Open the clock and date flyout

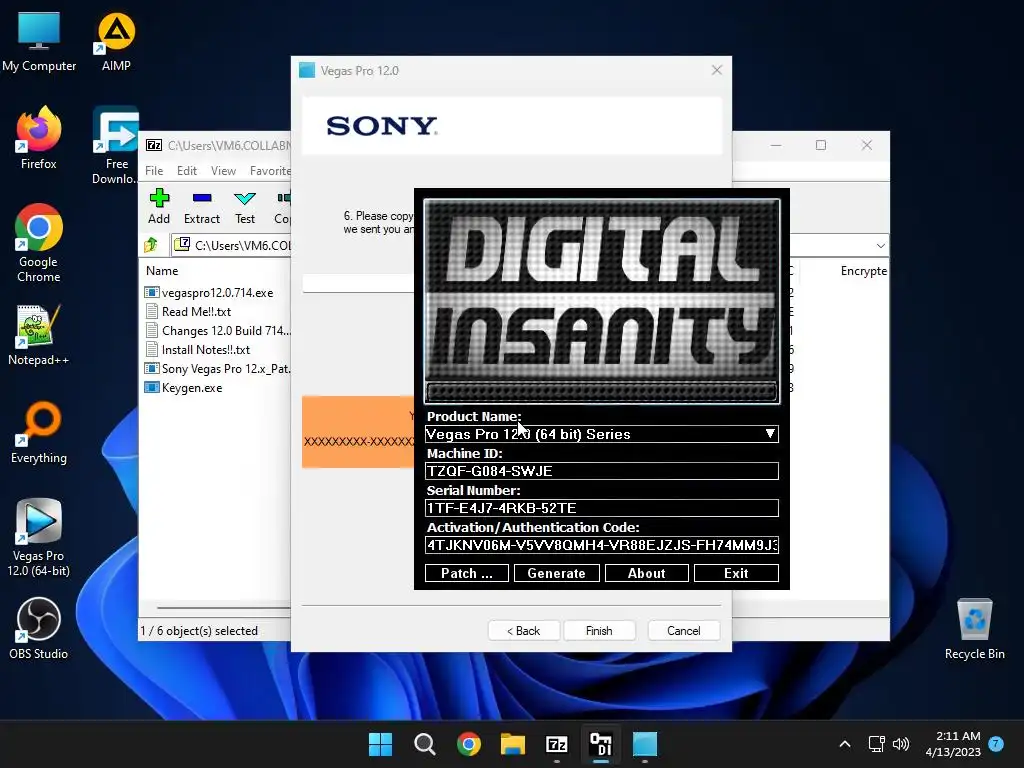pos(953,744)
